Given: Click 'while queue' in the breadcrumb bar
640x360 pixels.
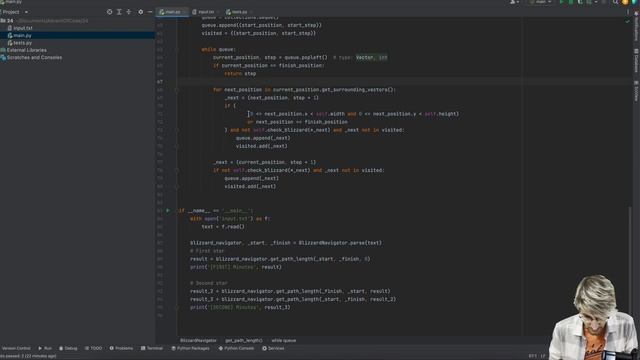Looking at the screenshot, I should (x=284, y=340).
